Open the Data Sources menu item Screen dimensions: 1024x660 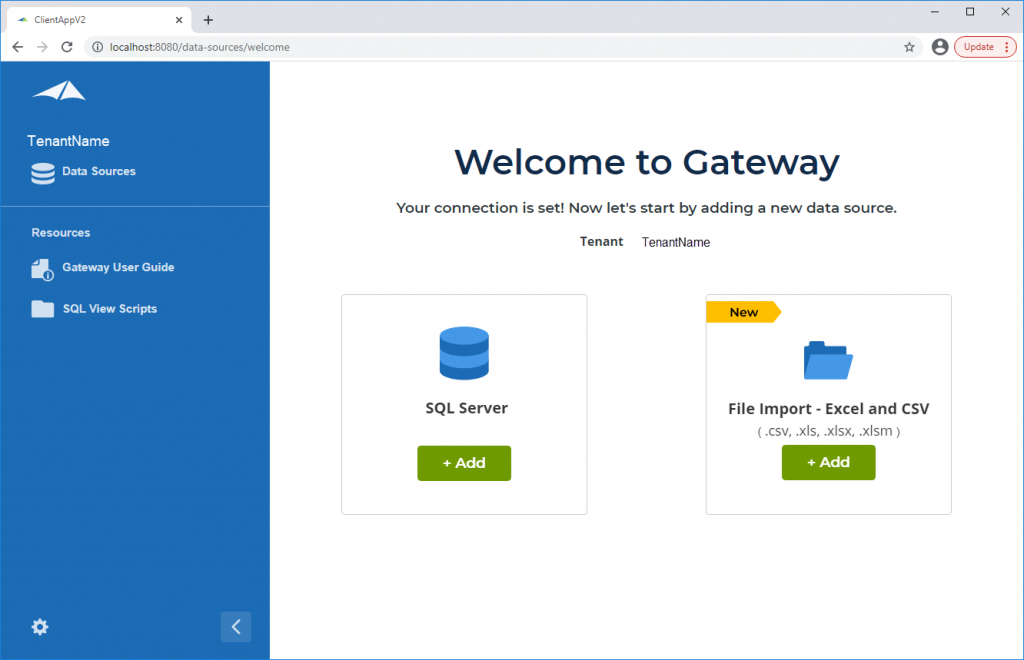click(x=99, y=172)
